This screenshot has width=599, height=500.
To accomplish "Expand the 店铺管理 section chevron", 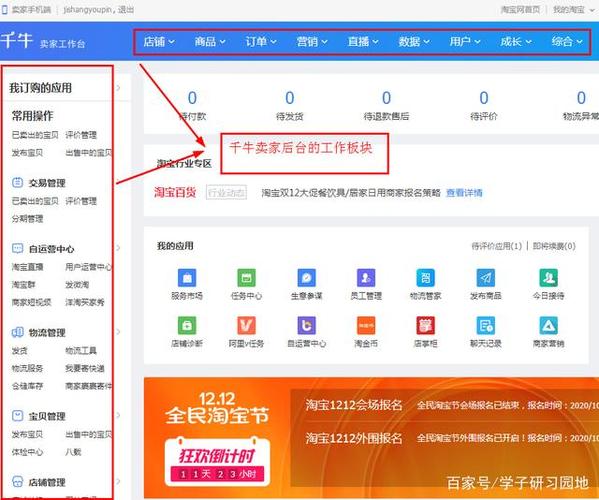I will click(x=118, y=481).
